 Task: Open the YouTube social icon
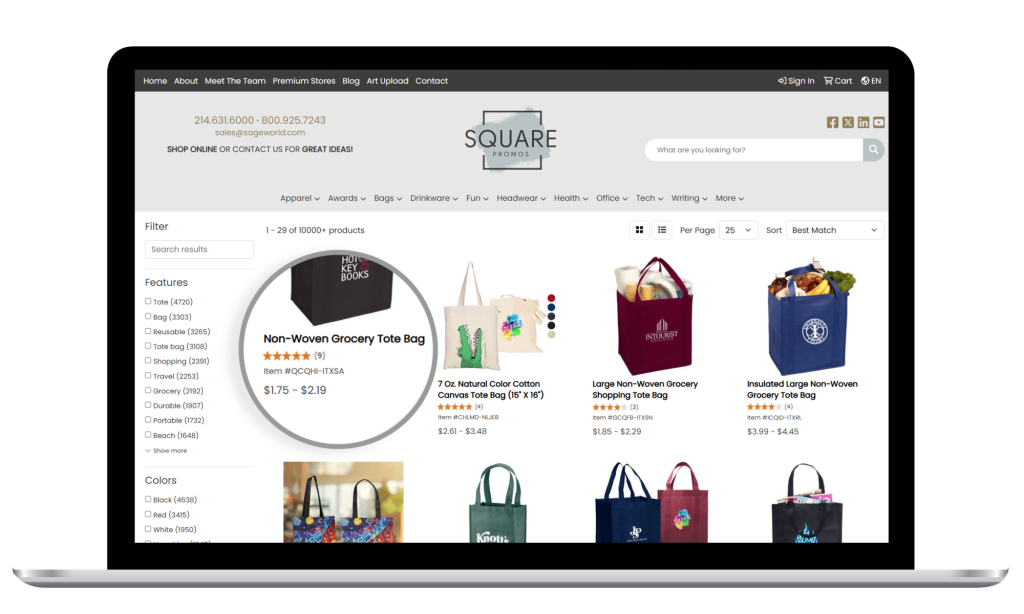[879, 122]
